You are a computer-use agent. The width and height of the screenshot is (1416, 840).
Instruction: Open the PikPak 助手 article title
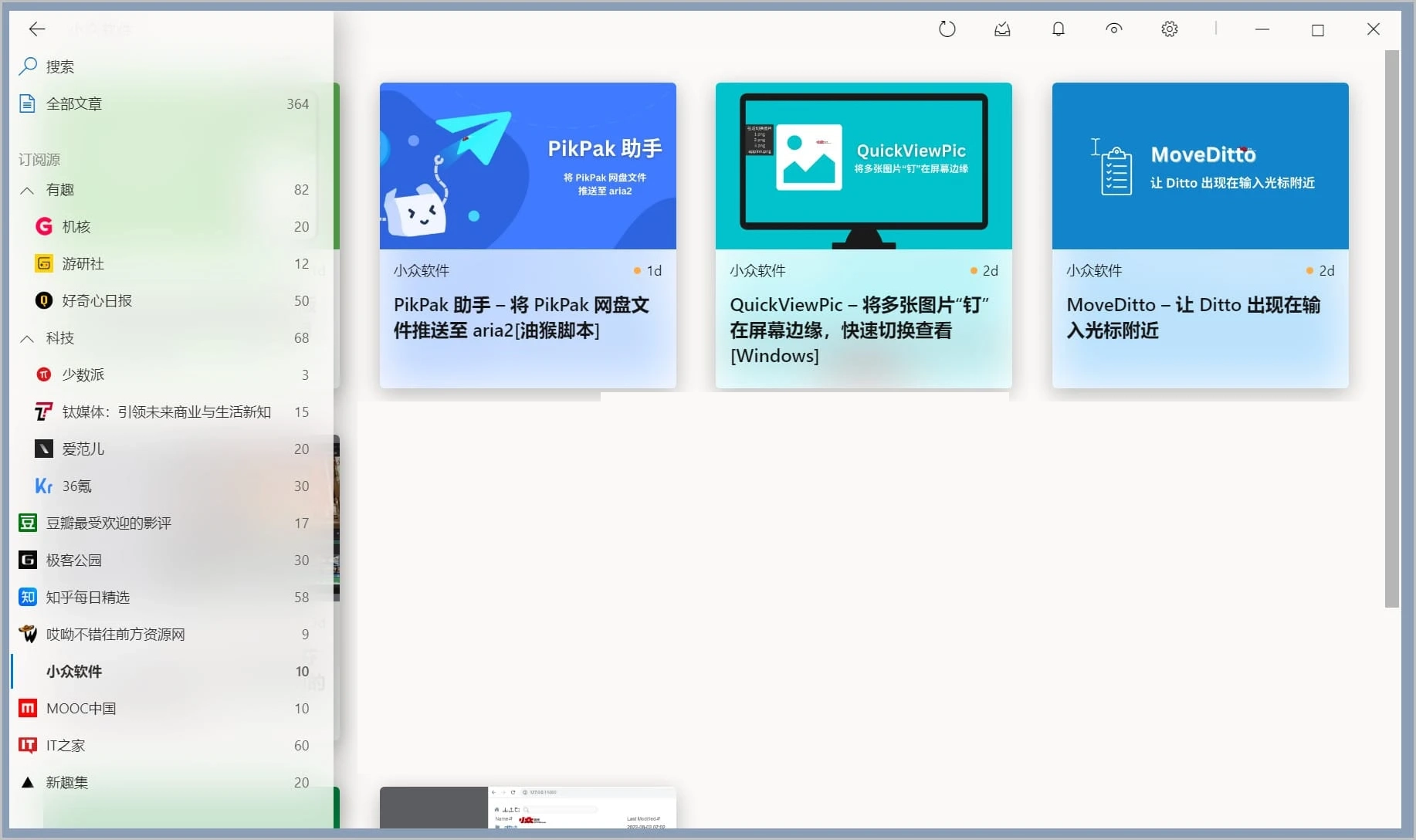coord(521,317)
